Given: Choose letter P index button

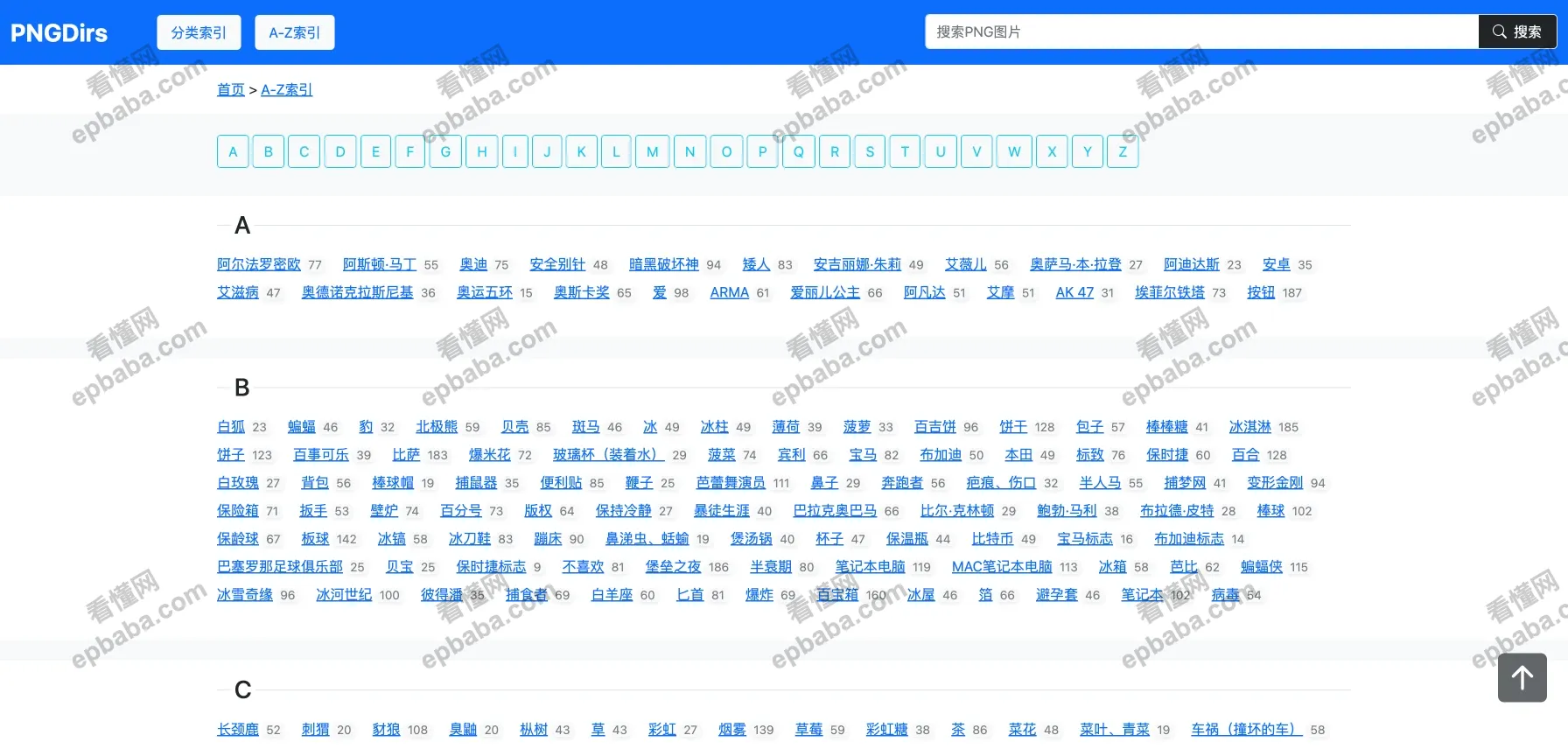Looking at the screenshot, I should (762, 151).
